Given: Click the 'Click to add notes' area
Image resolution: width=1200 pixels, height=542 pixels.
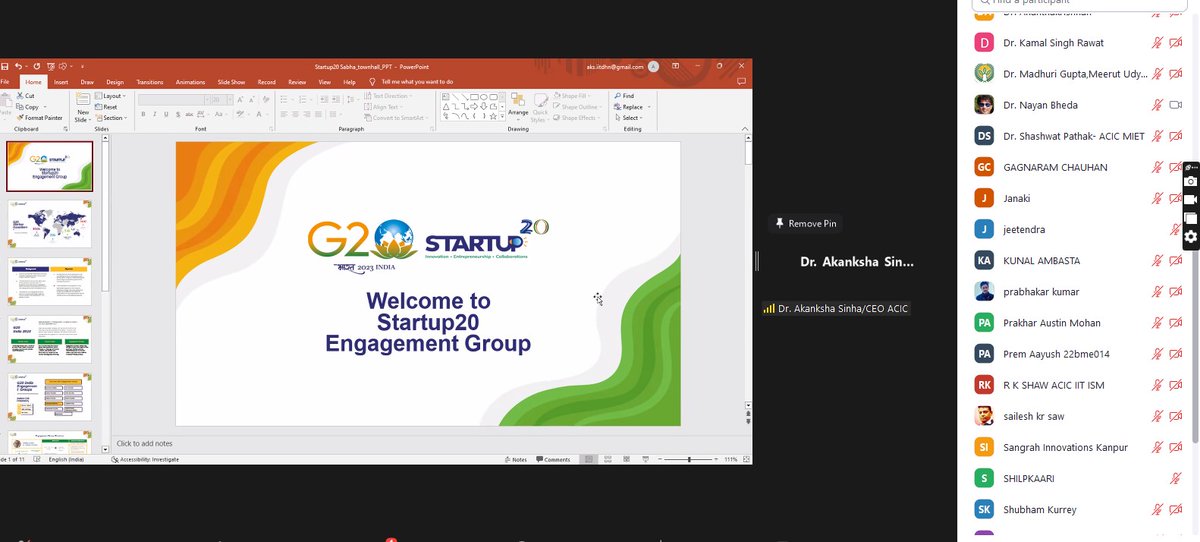Looking at the screenshot, I should click(145, 444).
